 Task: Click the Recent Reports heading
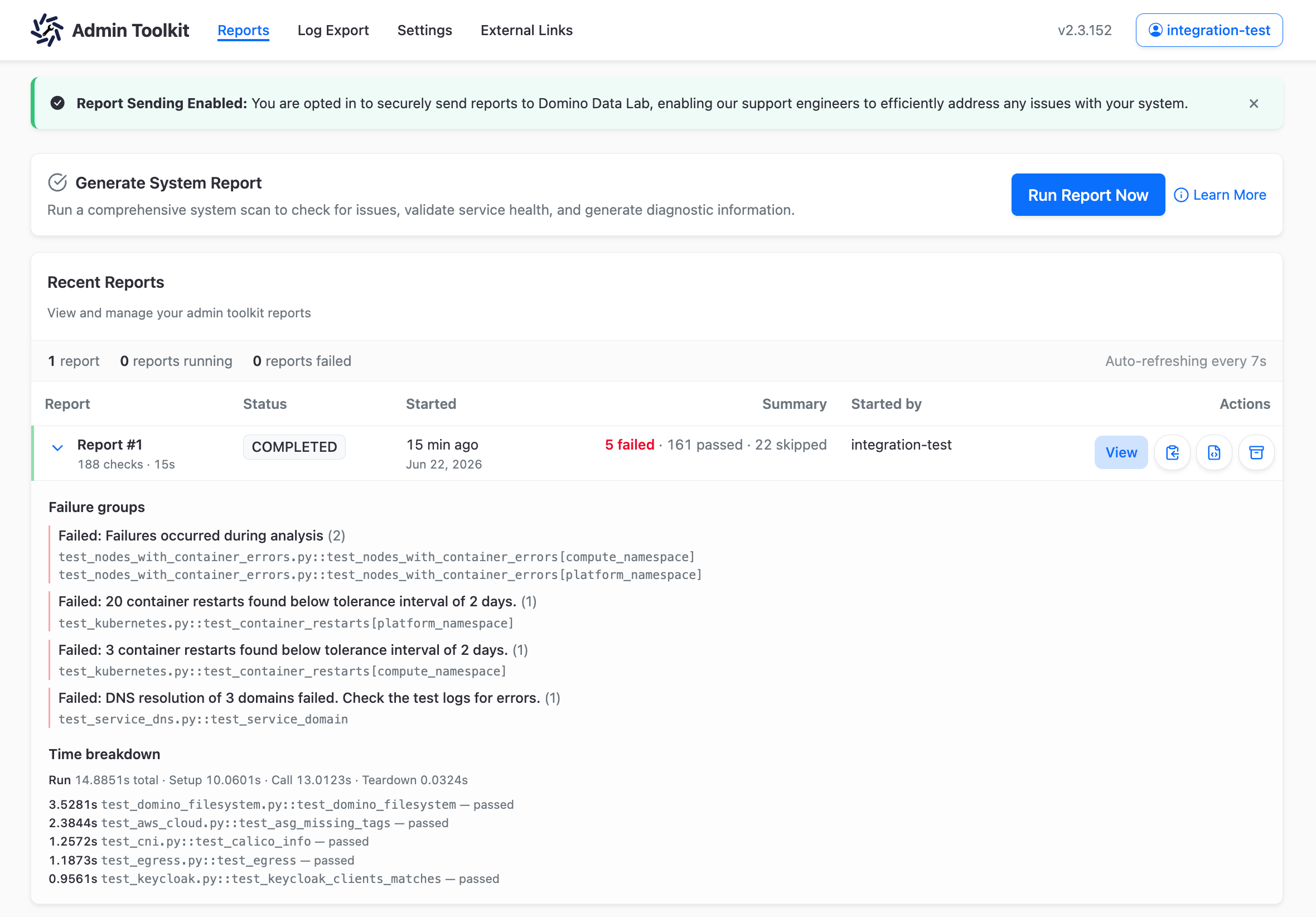(x=105, y=282)
